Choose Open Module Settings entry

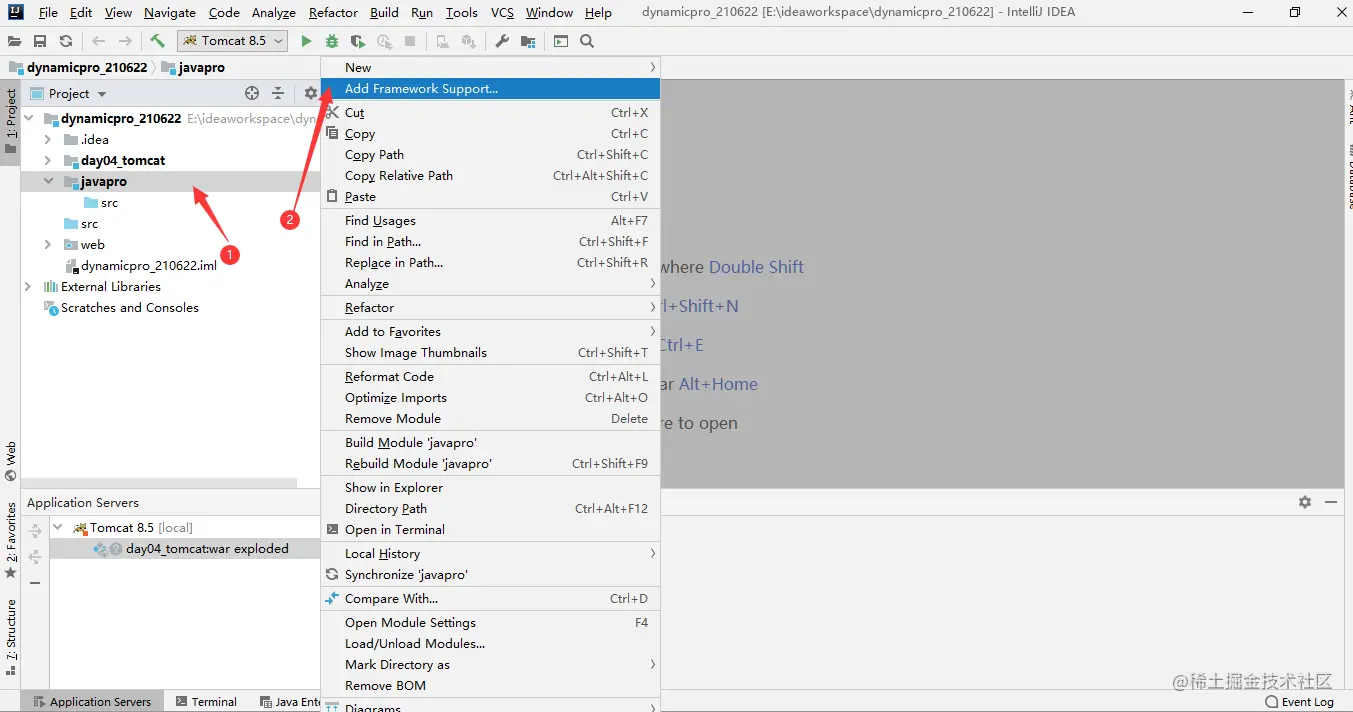pyautogui.click(x=490, y=622)
